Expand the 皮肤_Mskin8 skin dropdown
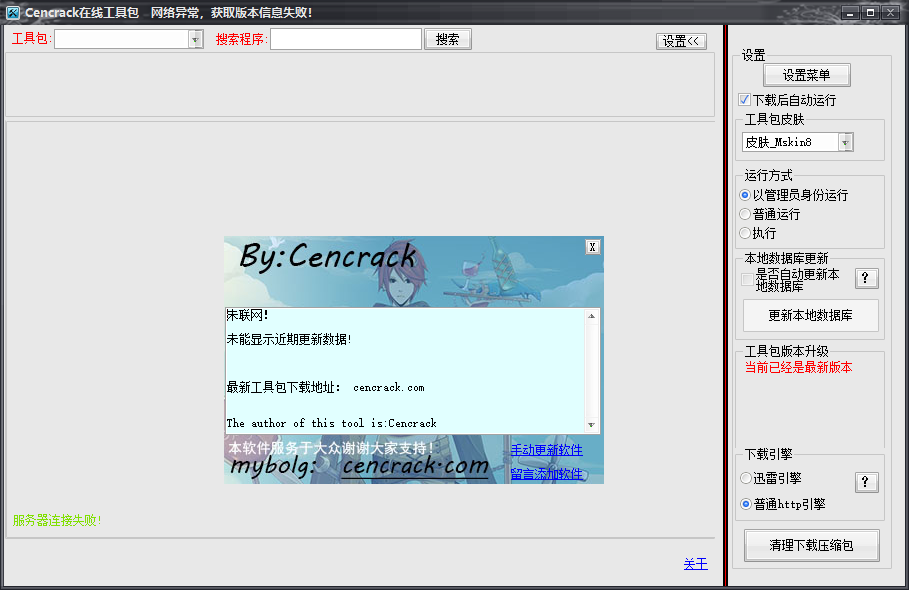Screen dimensions: 909x590 (x=845, y=143)
